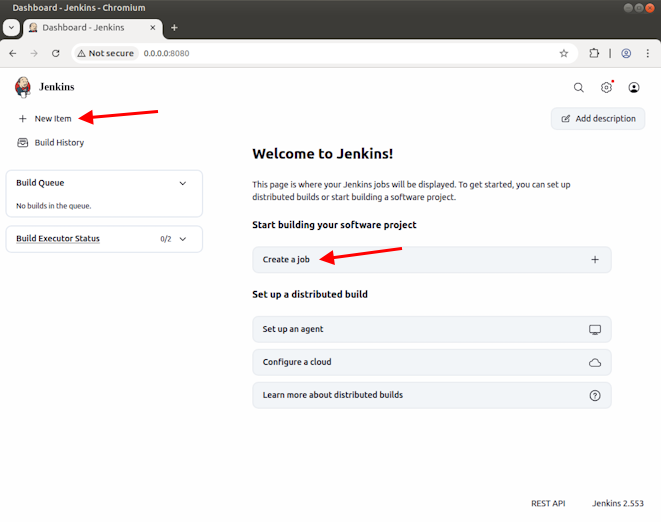Viewport: 661px width, 522px height.
Task: Open the Jenkins 2.553 version button
Action: click(x=619, y=503)
